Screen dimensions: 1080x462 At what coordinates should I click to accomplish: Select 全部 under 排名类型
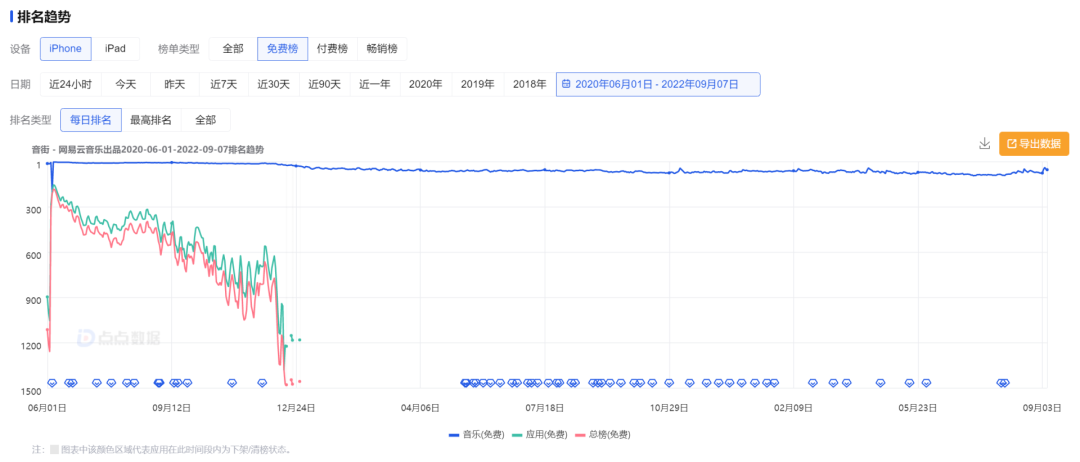click(205, 120)
